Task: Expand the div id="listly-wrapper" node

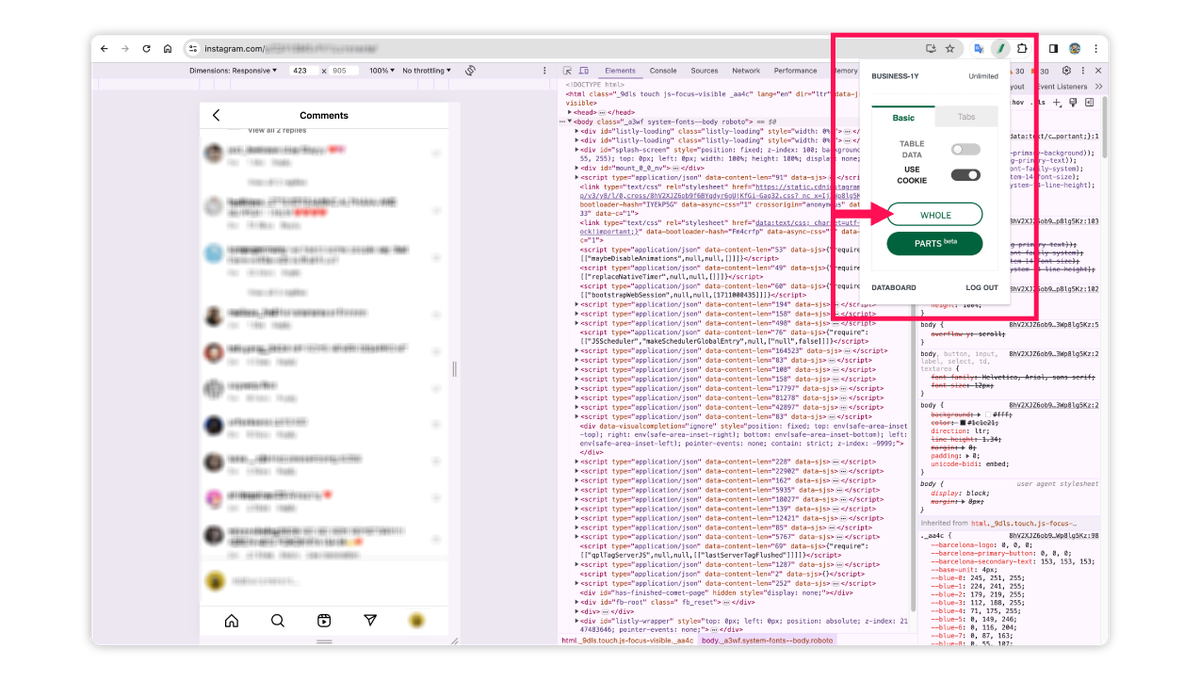Action: coord(578,620)
